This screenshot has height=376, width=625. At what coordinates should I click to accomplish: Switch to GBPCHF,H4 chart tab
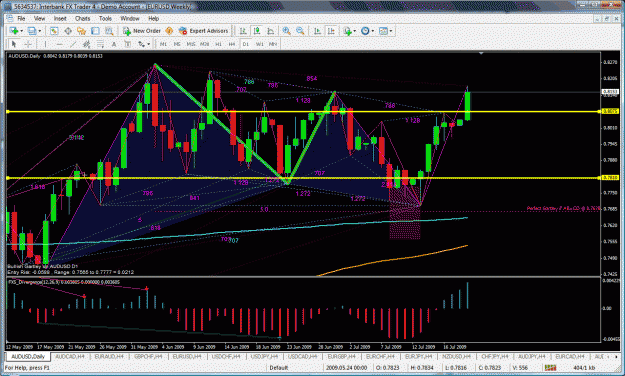pos(148,356)
